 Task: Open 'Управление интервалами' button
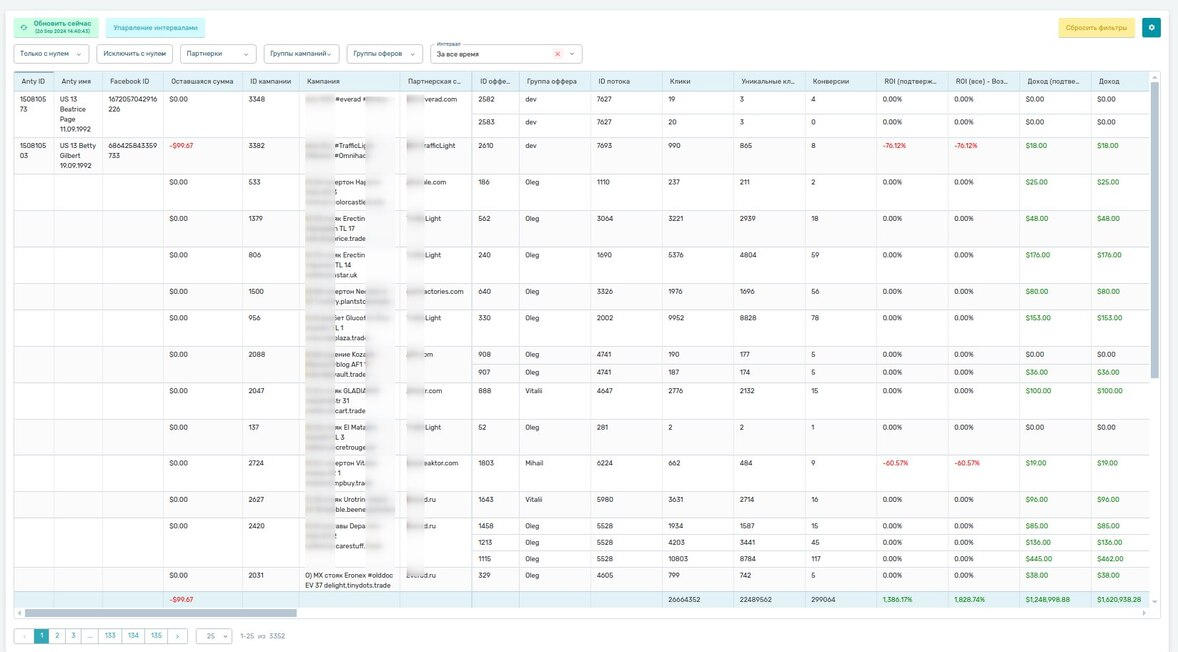tap(155, 28)
